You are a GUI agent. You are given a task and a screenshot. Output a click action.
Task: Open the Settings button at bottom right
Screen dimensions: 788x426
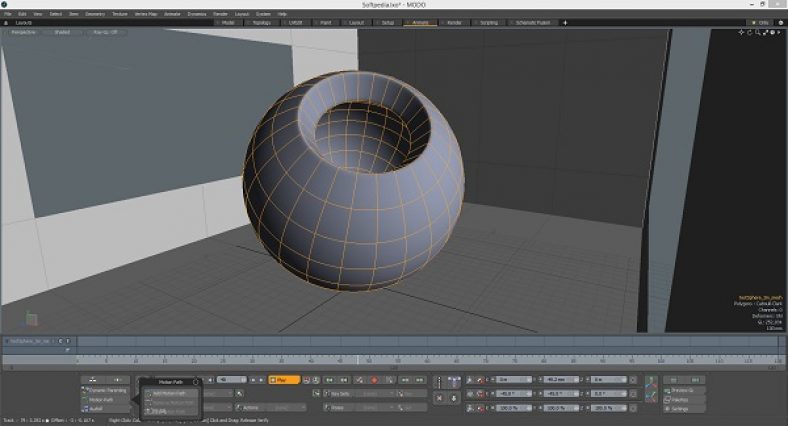pos(680,409)
